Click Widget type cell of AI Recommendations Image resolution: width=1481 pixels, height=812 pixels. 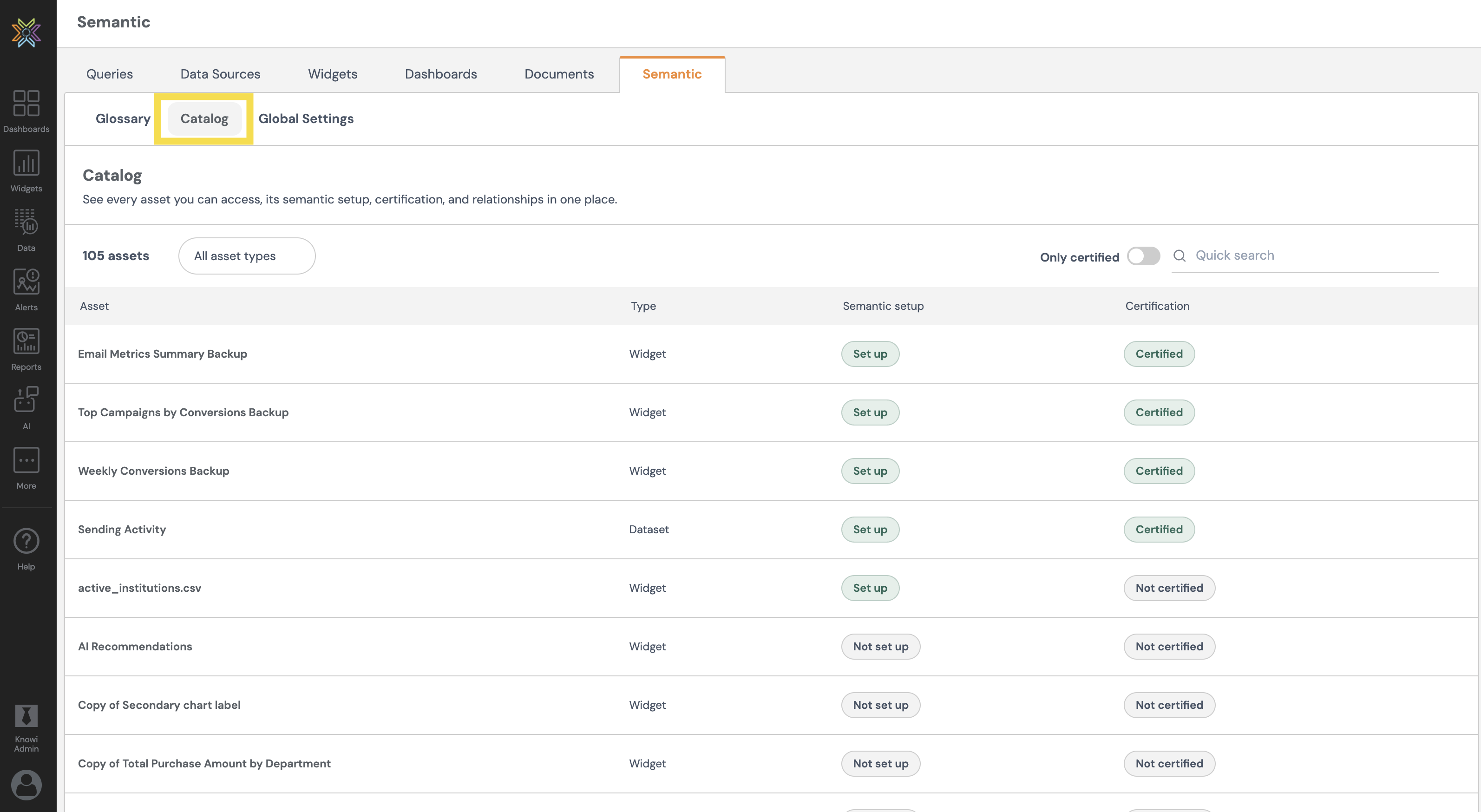pyautogui.click(x=648, y=646)
